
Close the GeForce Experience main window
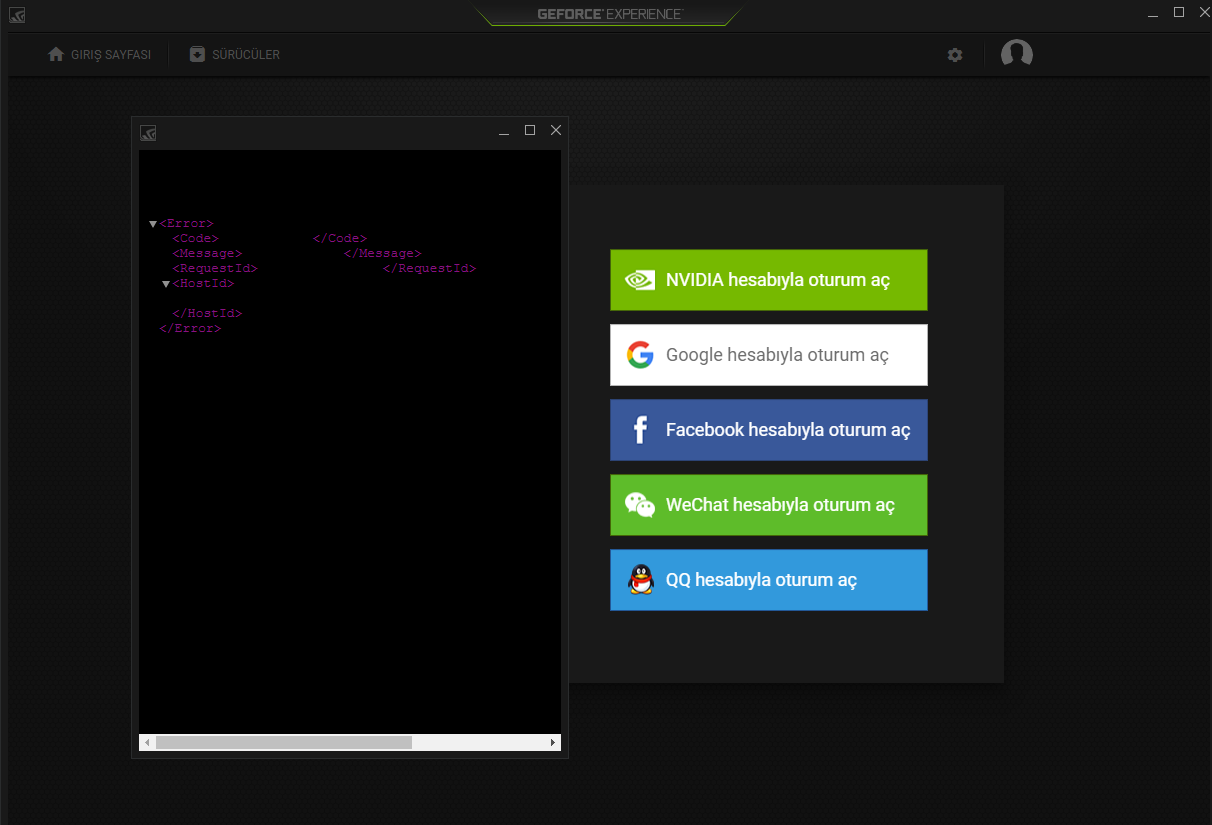[x=1203, y=12]
